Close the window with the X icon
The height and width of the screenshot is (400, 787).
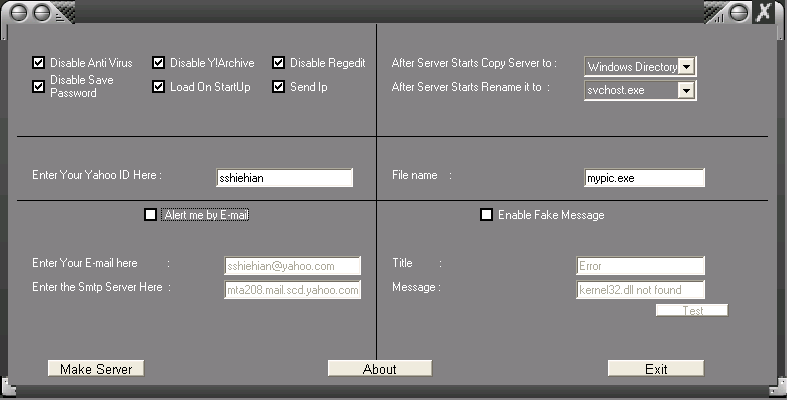[x=765, y=12]
